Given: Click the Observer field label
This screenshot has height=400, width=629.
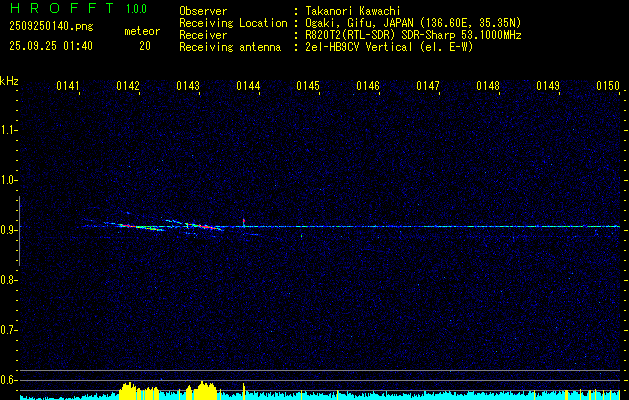Looking at the screenshot, I should pos(203,11).
